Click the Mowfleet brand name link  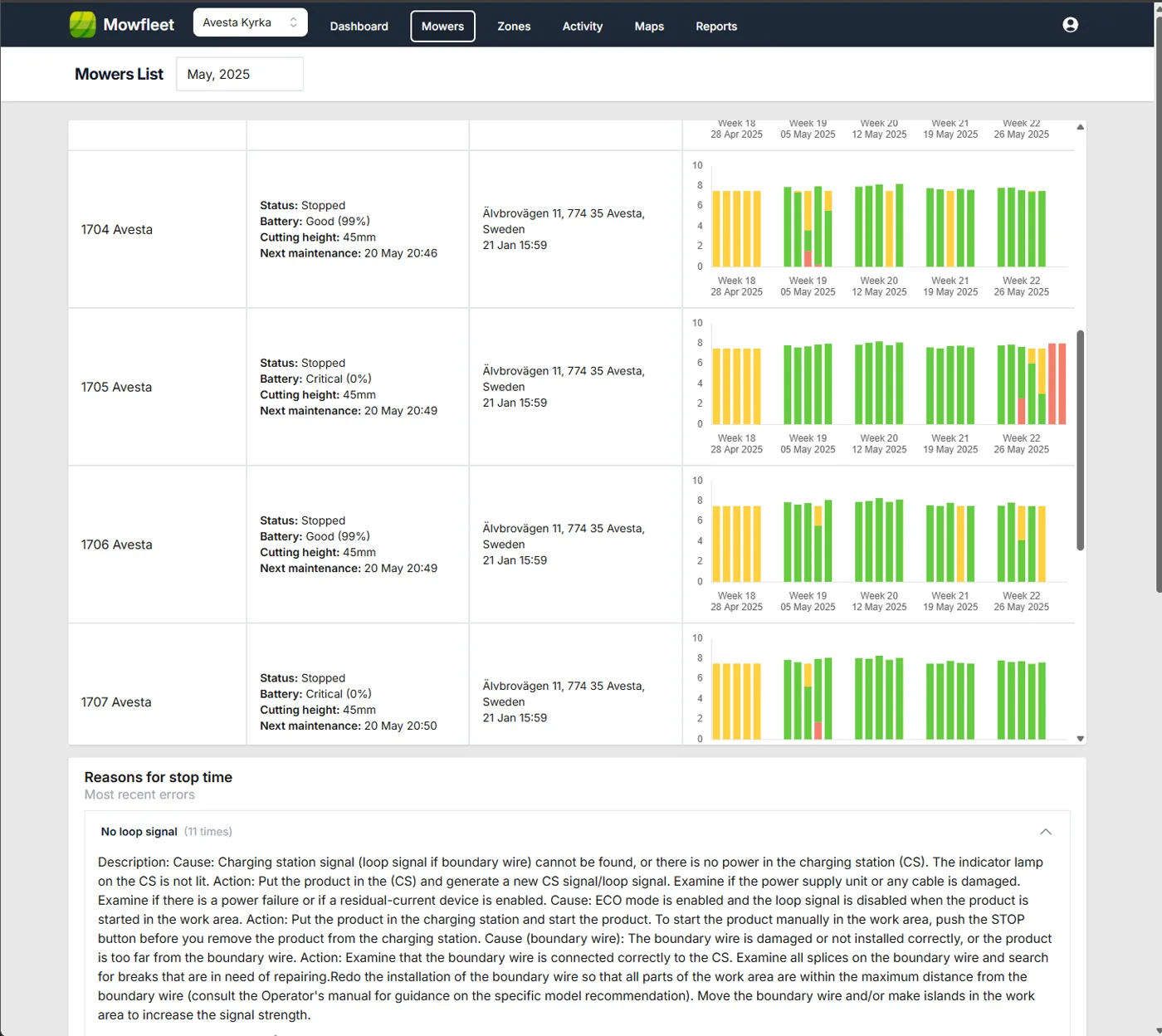click(139, 25)
